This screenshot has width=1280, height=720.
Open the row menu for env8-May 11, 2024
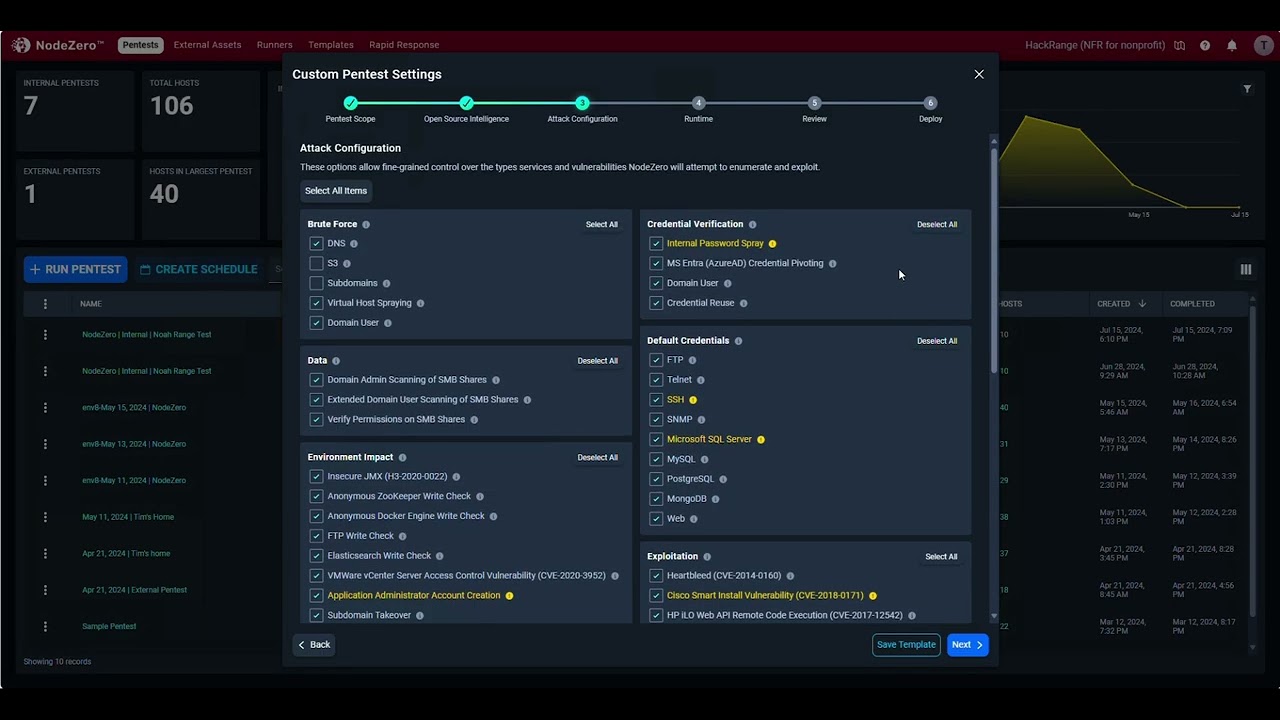pos(45,480)
